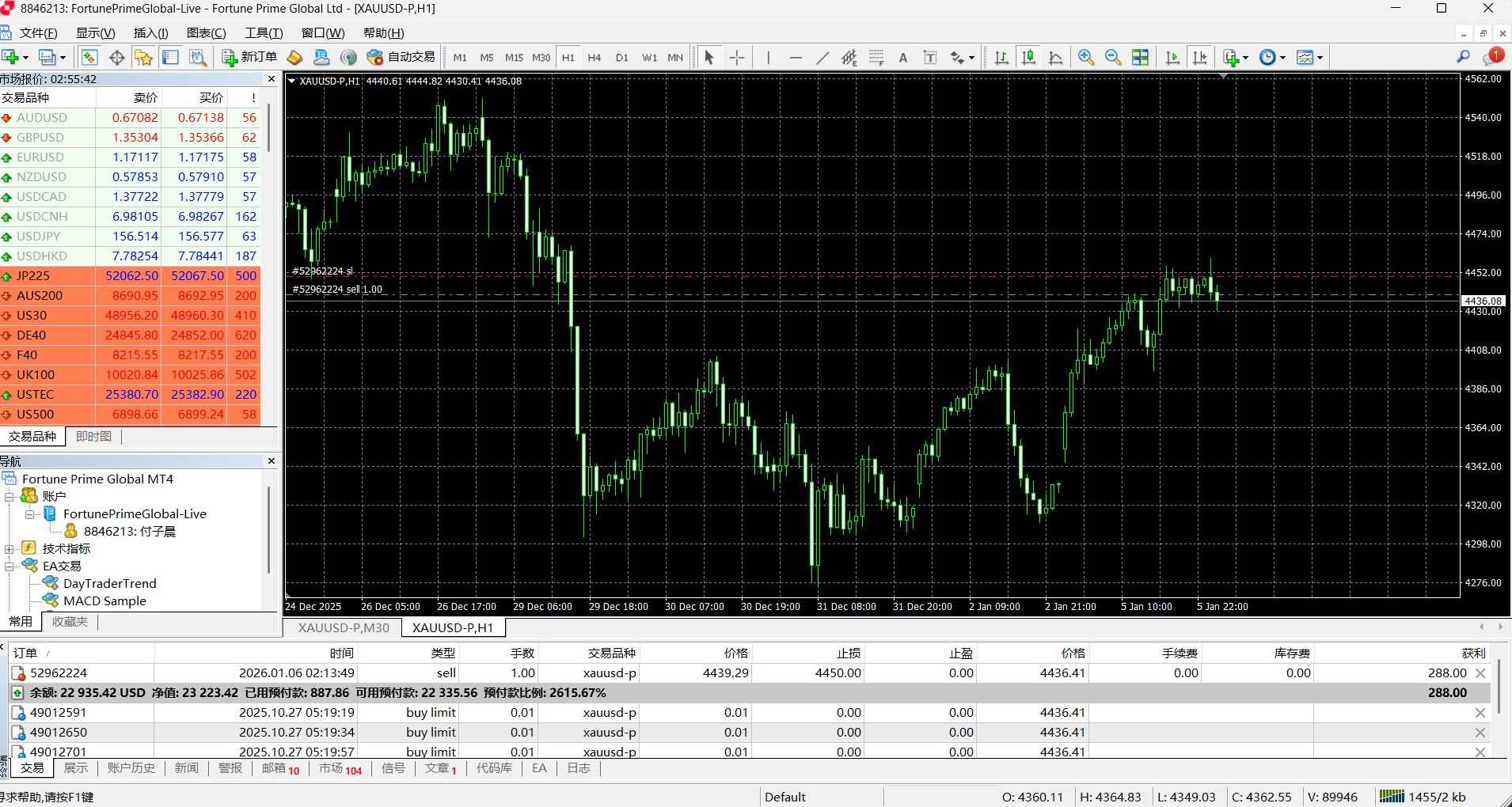Zoom in on the chart with magnifier plus
Image resolution: width=1512 pixels, height=807 pixels.
pyautogui.click(x=1086, y=57)
